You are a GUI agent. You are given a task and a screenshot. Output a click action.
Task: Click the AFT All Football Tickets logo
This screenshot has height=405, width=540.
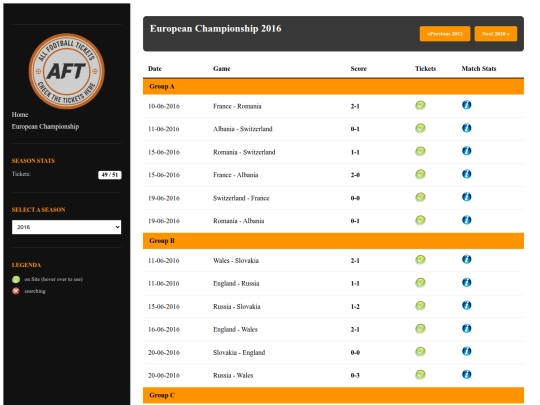click(x=66, y=71)
